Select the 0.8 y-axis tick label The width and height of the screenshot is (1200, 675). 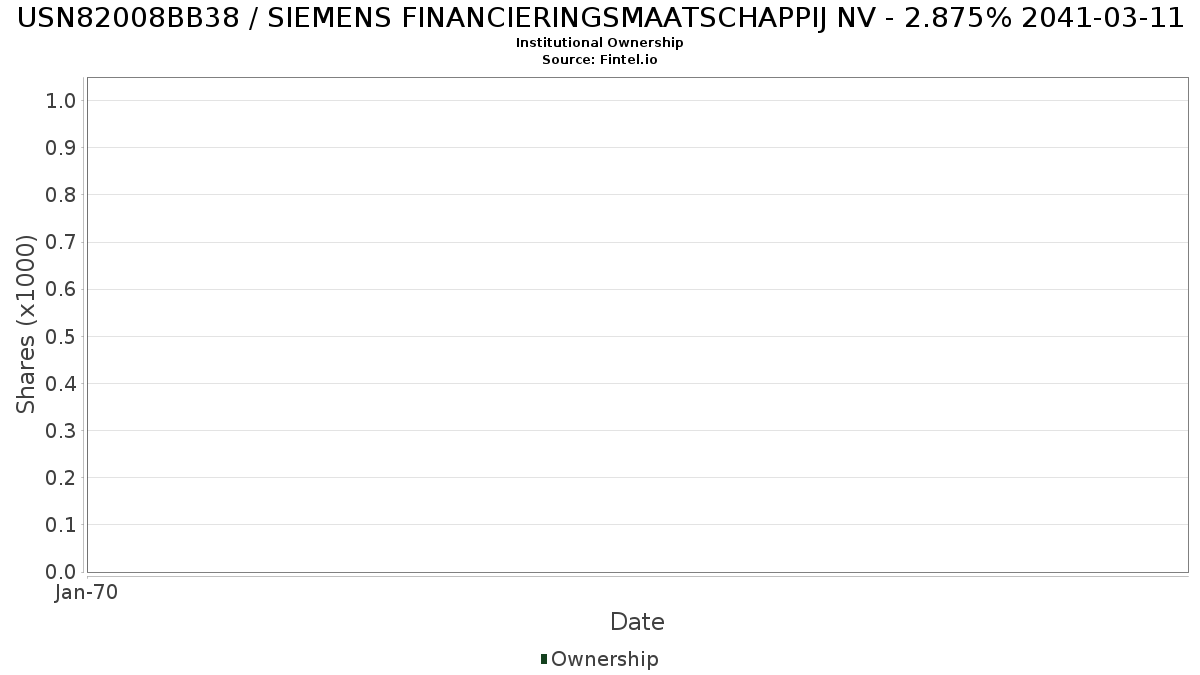pyautogui.click(x=61, y=194)
